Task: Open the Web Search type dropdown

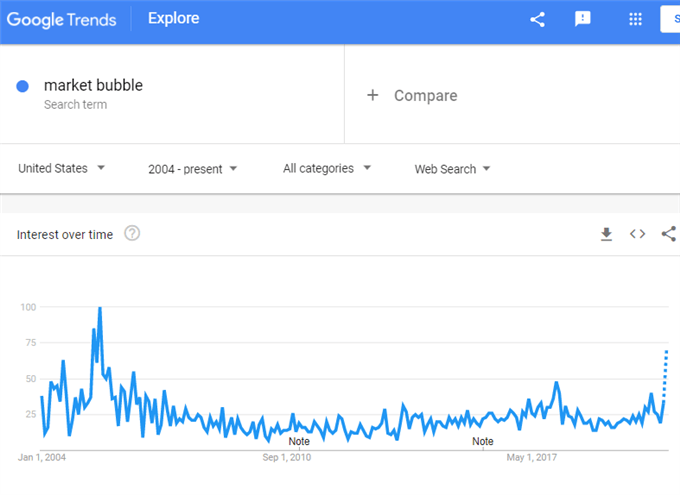Action: [452, 169]
